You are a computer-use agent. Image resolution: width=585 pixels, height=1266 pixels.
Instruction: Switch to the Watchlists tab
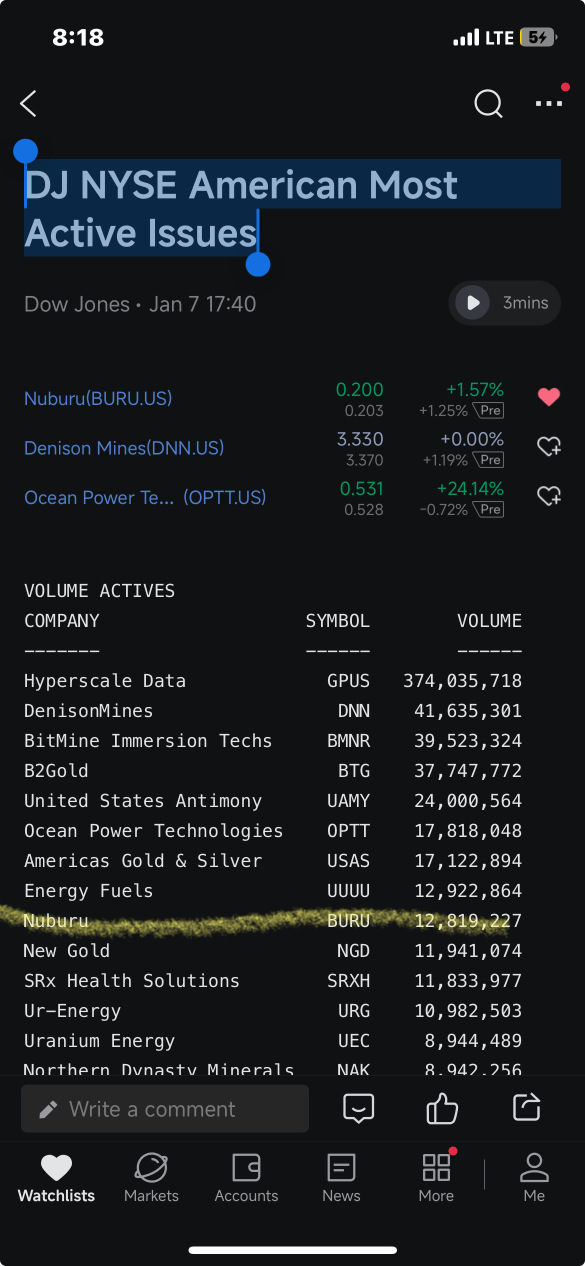coord(56,1178)
